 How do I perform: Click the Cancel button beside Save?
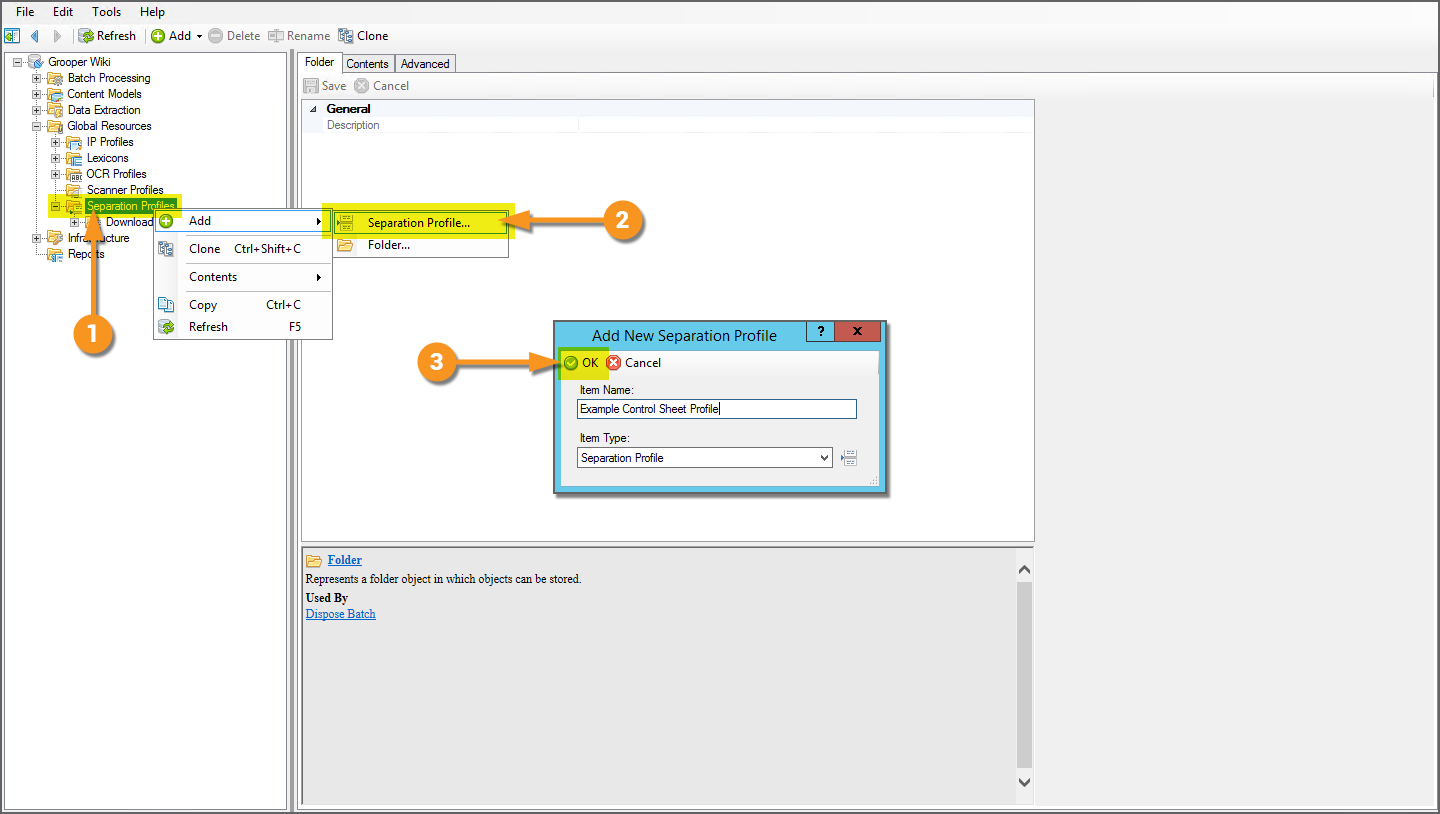click(x=382, y=86)
